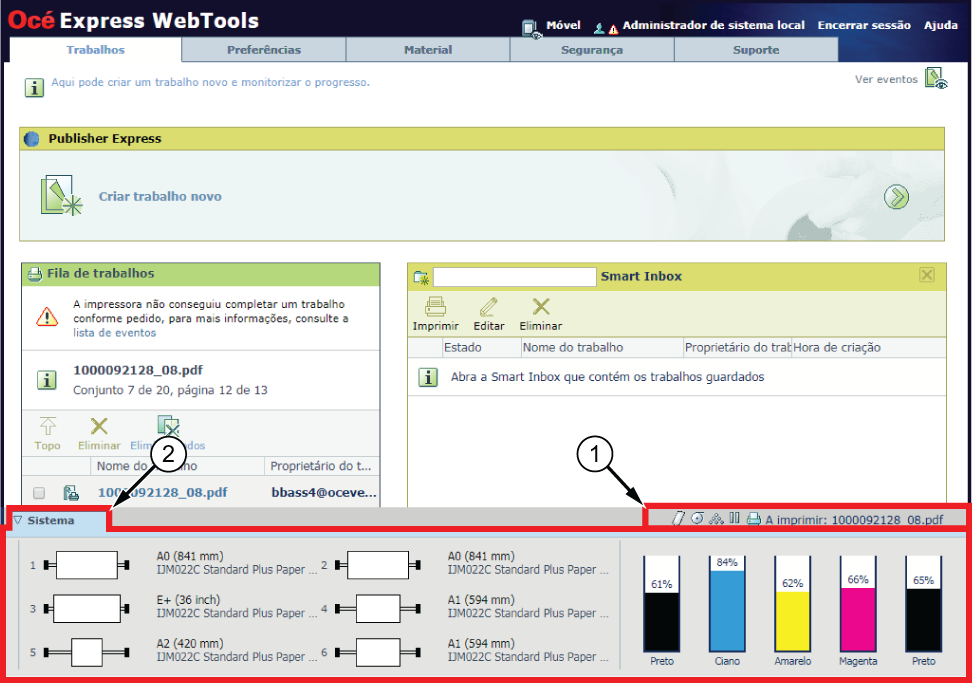Click the Administrador de sistema local link

tap(714, 25)
